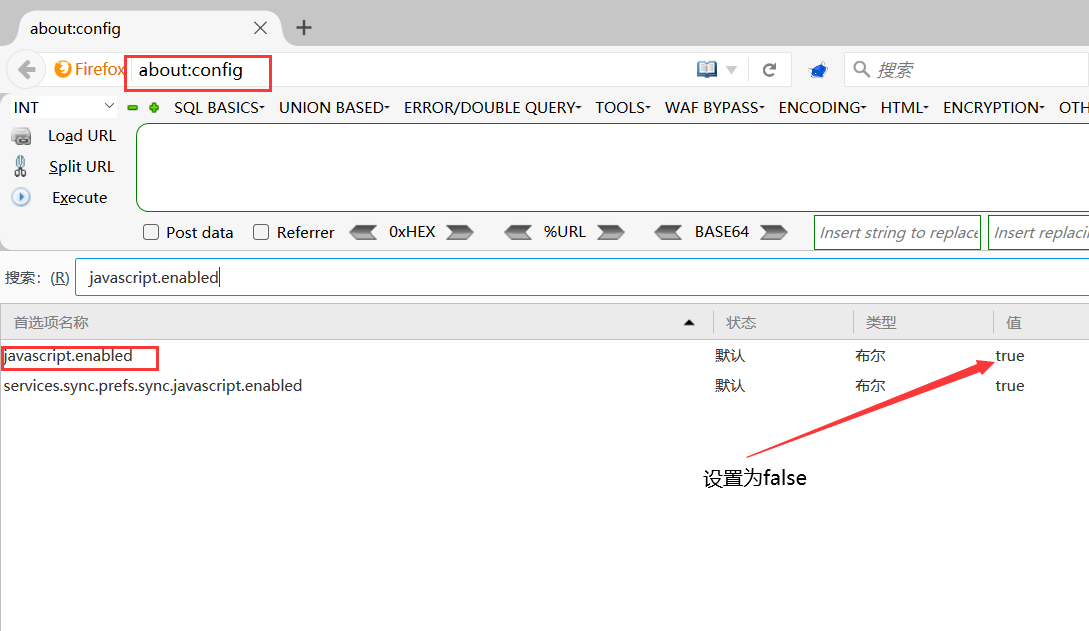Screen dimensions: 1089x631
Task: Click right arrow beside %URL
Action: (610, 232)
